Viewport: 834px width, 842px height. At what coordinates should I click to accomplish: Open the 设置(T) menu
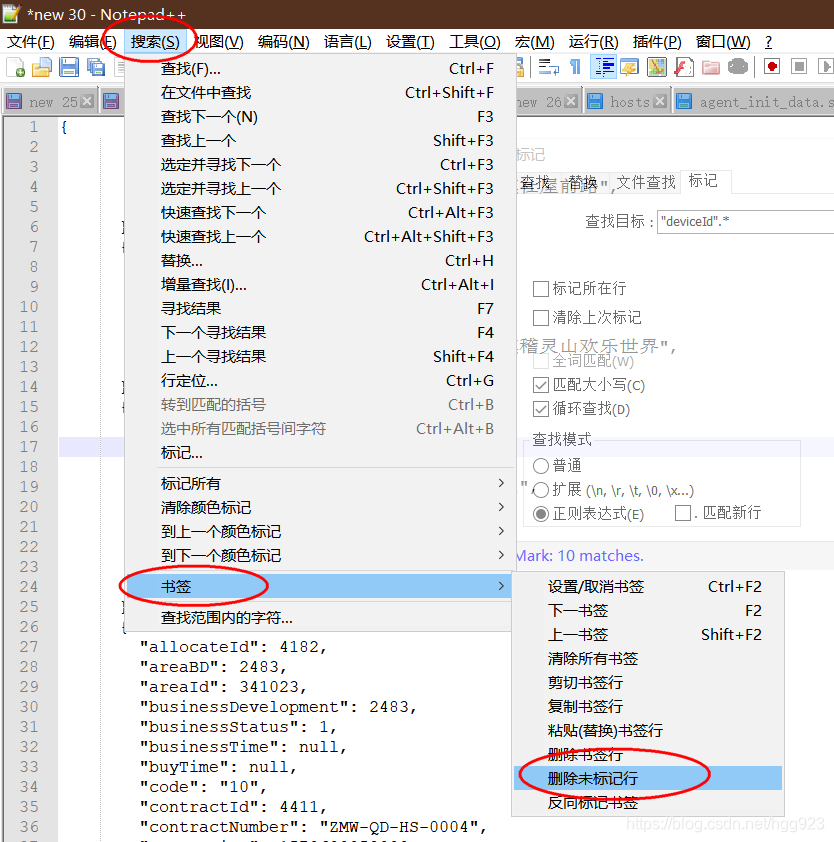[x=410, y=41]
